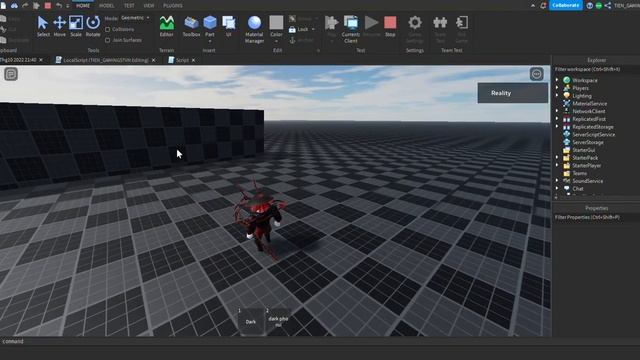Expand the Workspace node in the Explorer
Image resolution: width=640 pixels, height=360 pixels.
point(557,80)
